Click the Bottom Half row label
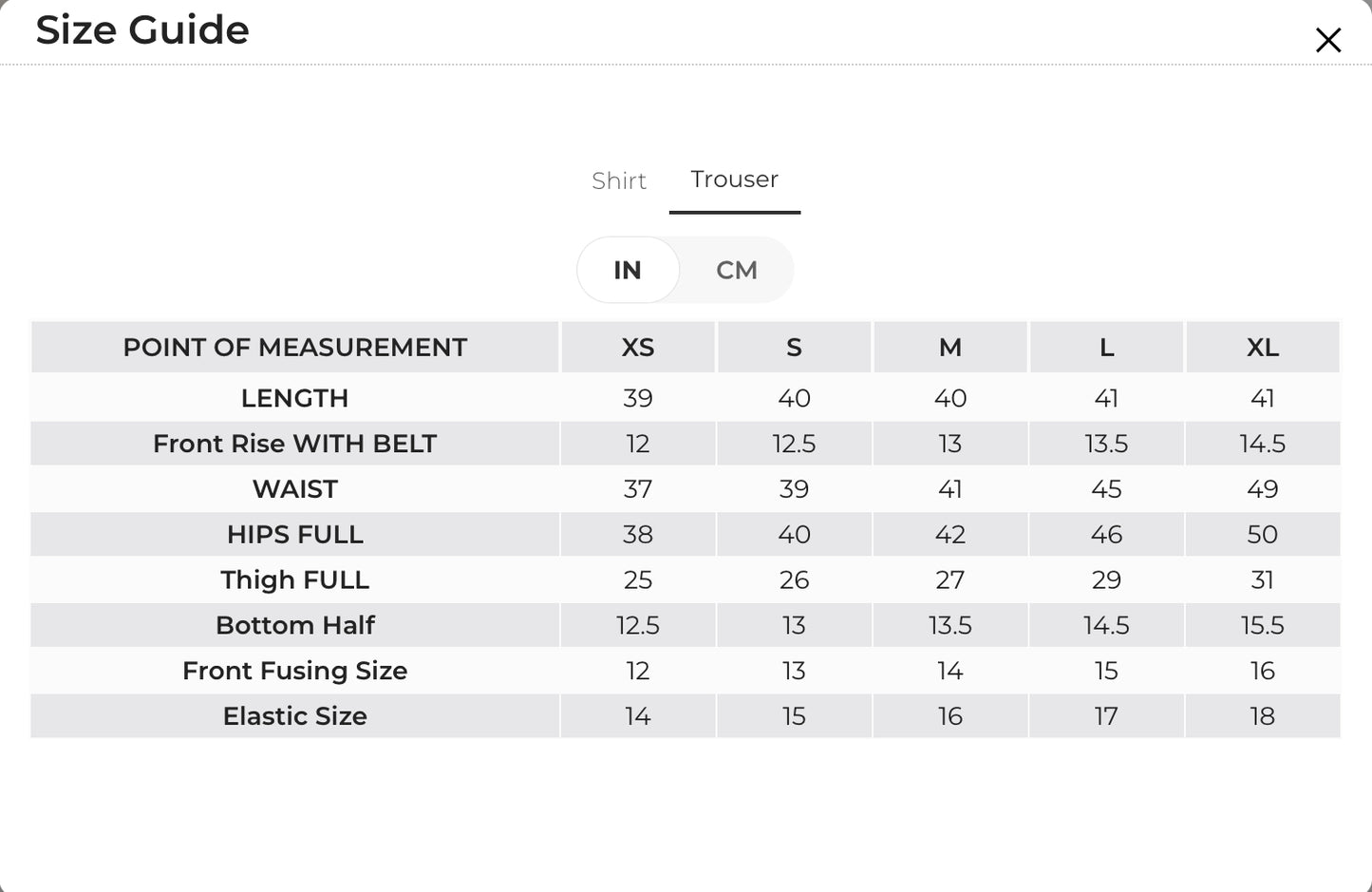Screen dimensions: 1372x892 tap(295, 626)
